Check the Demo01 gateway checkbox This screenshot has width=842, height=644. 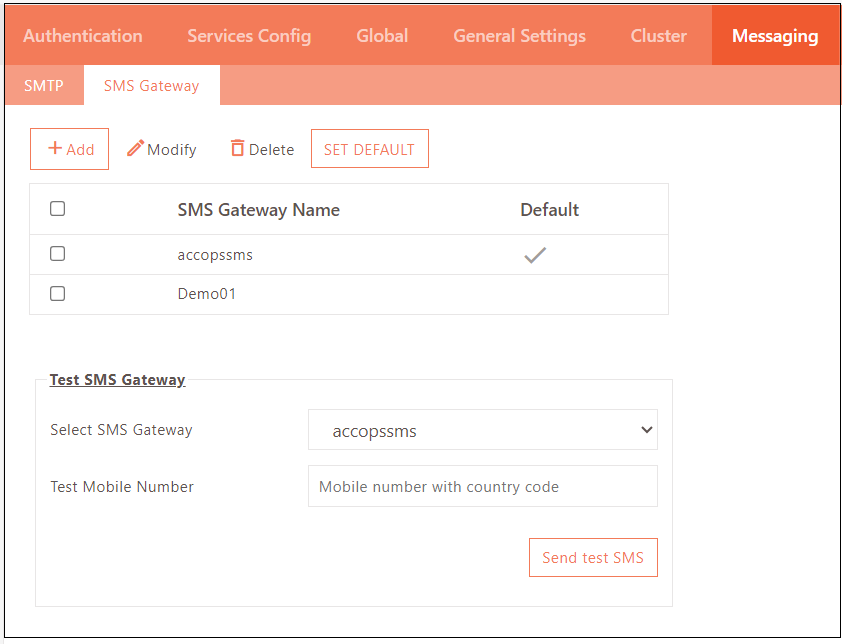(x=57, y=294)
